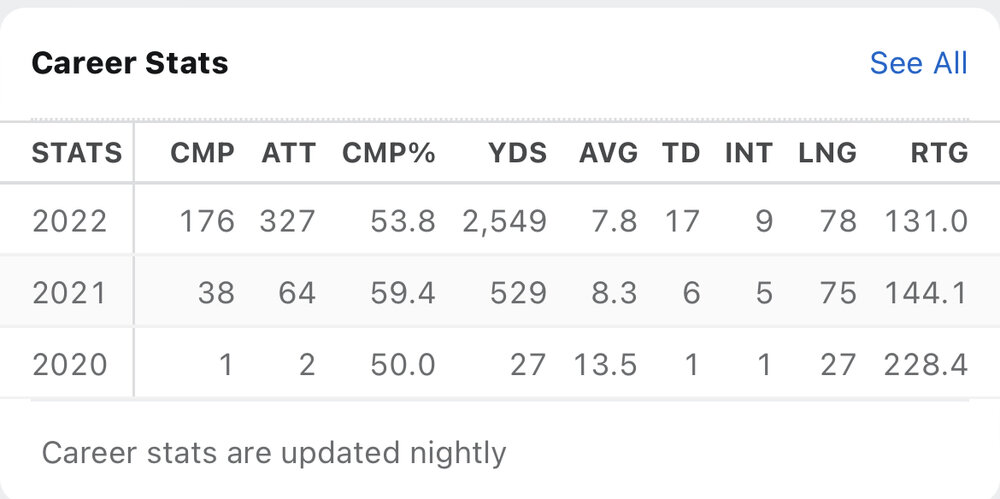This screenshot has height=499, width=1000.
Task: Click the 228.4 rating in 2020 row
Action: pyautogui.click(x=925, y=364)
